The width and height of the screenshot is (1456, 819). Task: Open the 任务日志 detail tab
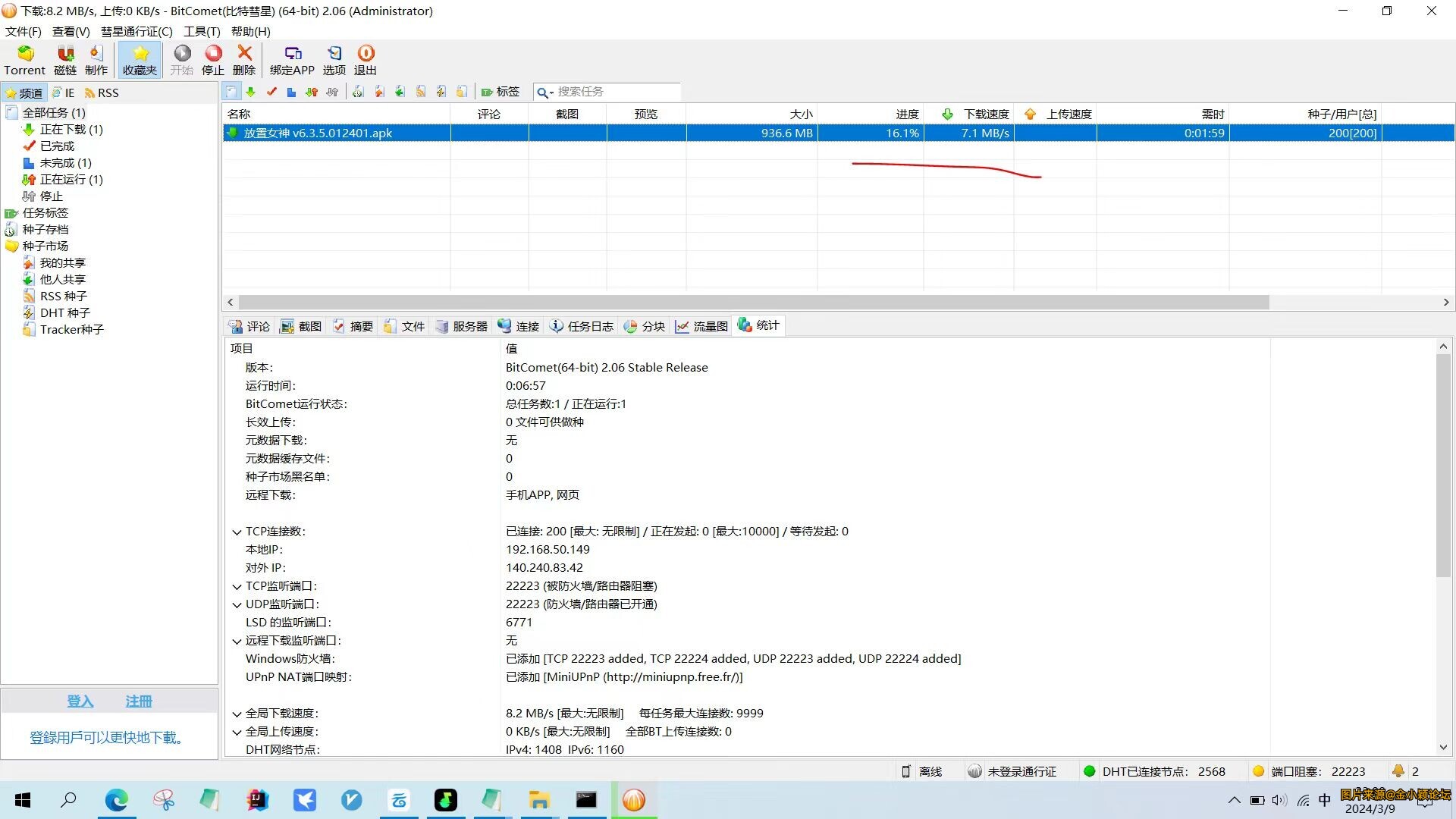click(x=582, y=326)
